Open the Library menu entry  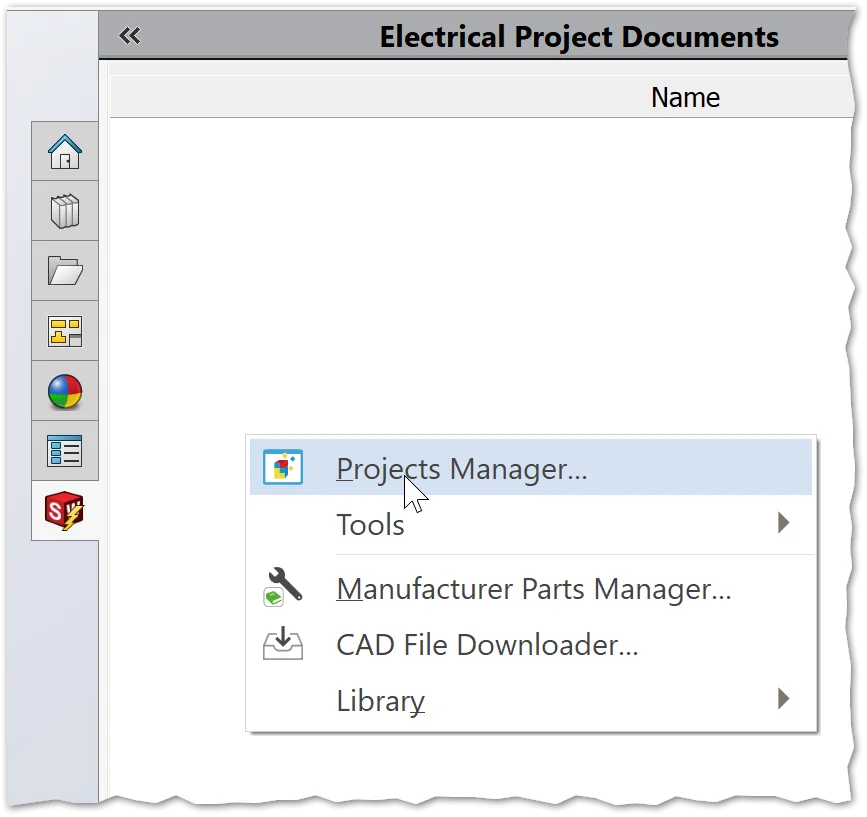click(x=380, y=701)
